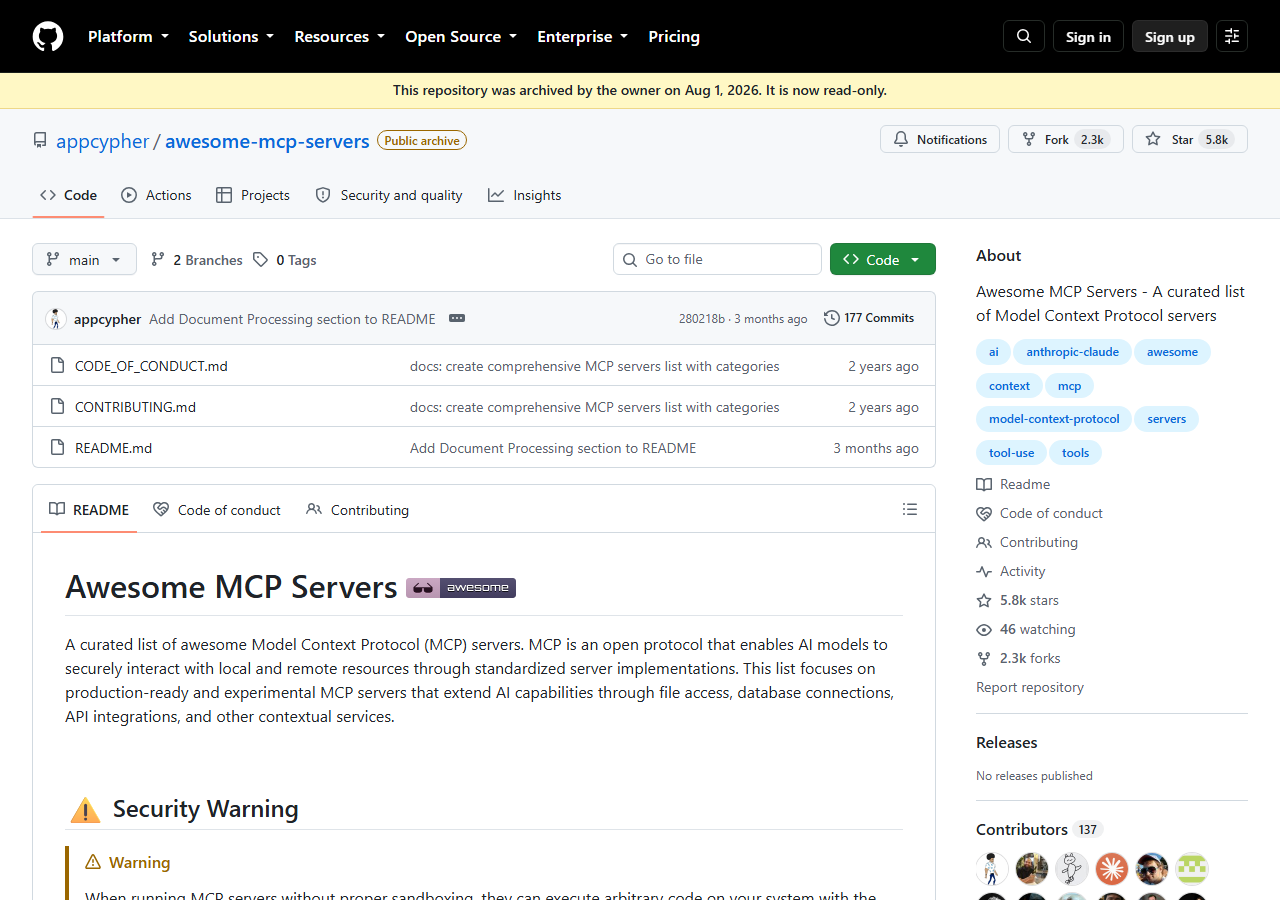This screenshot has height=900, width=1280.
Task: Click the appcypher commit author avatar
Action: (56, 319)
